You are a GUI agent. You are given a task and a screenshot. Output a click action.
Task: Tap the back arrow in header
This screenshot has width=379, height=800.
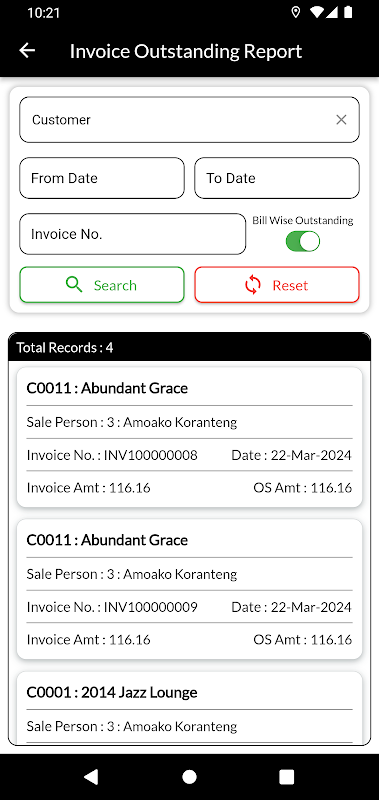[x=27, y=51]
